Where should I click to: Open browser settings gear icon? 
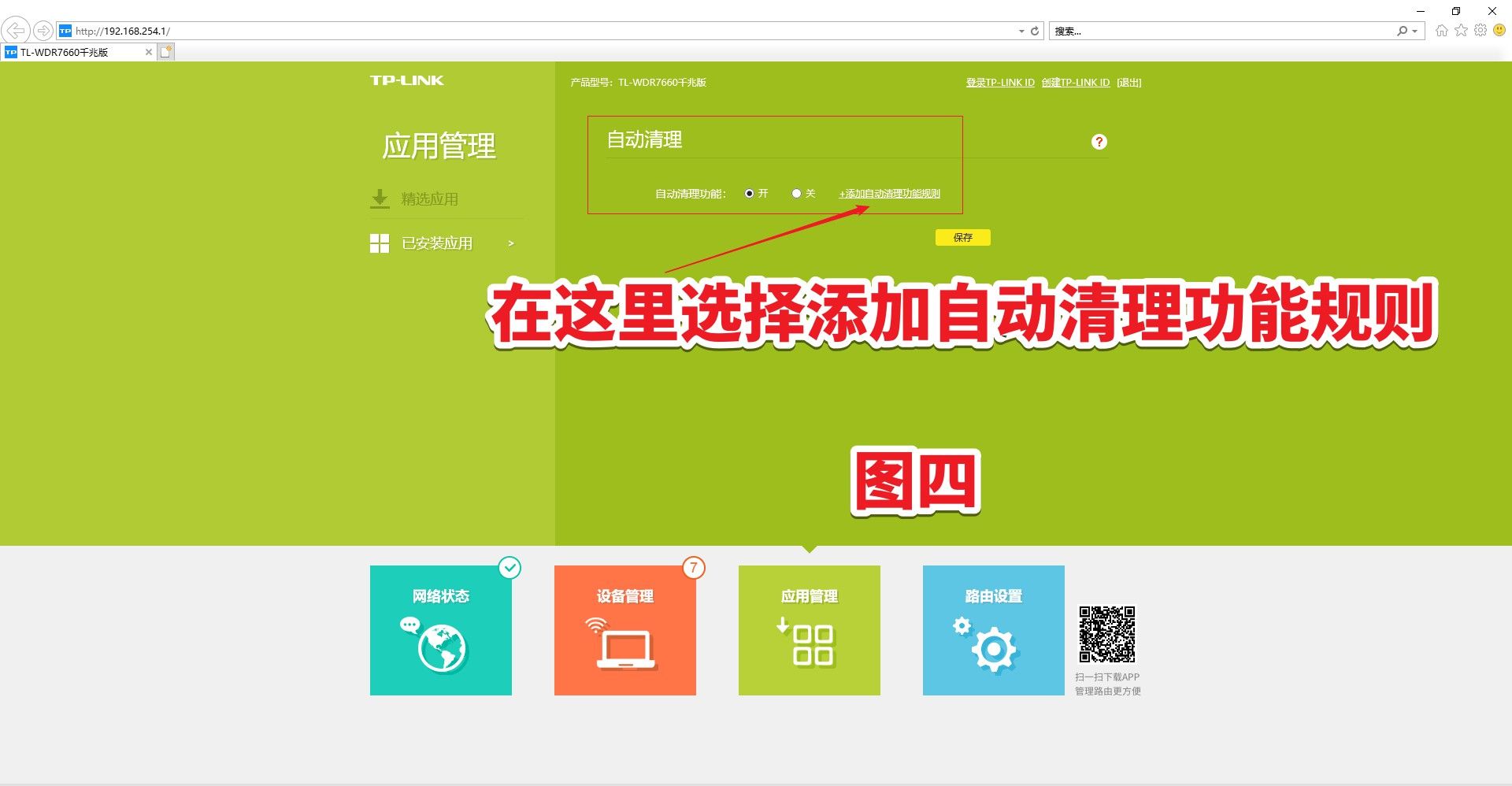(x=1480, y=31)
